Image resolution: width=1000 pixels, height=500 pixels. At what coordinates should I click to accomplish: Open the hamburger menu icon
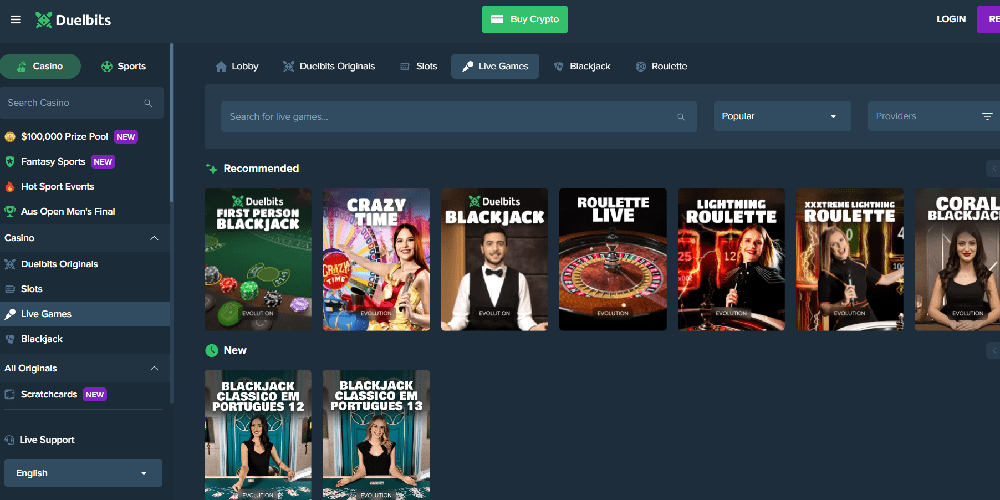click(15, 19)
